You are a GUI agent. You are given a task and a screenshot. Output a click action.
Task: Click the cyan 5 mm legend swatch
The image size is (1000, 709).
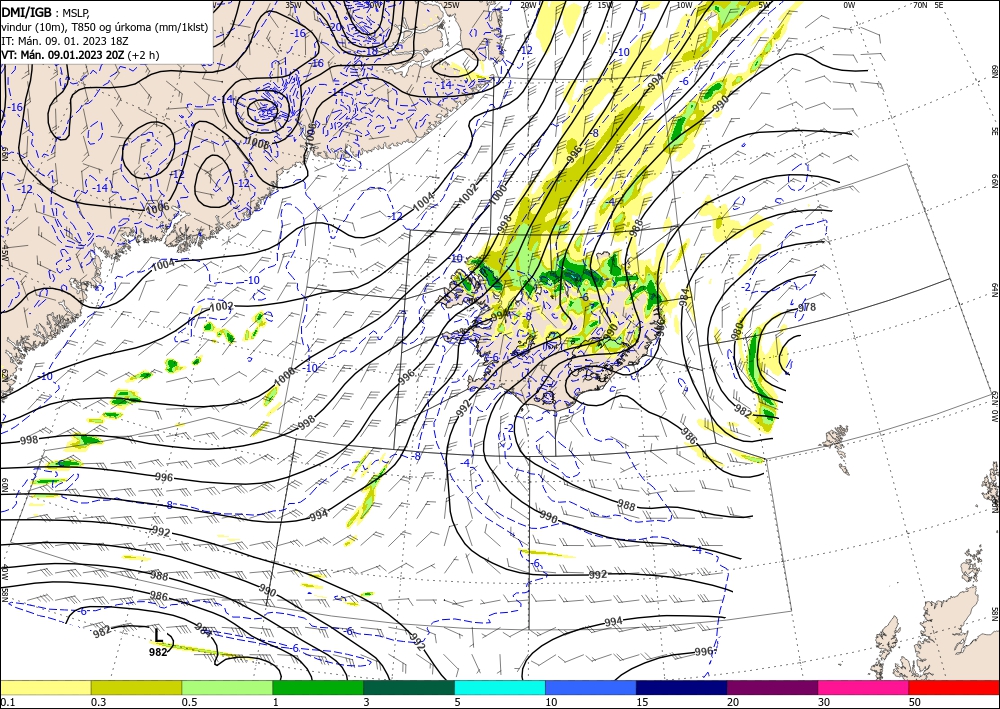(500, 688)
